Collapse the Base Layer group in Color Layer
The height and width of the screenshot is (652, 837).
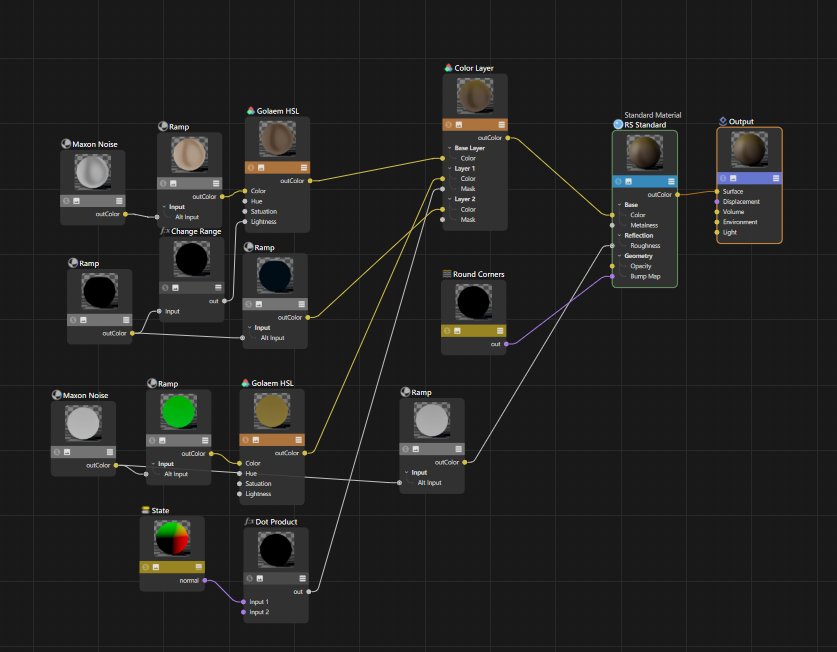click(449, 148)
